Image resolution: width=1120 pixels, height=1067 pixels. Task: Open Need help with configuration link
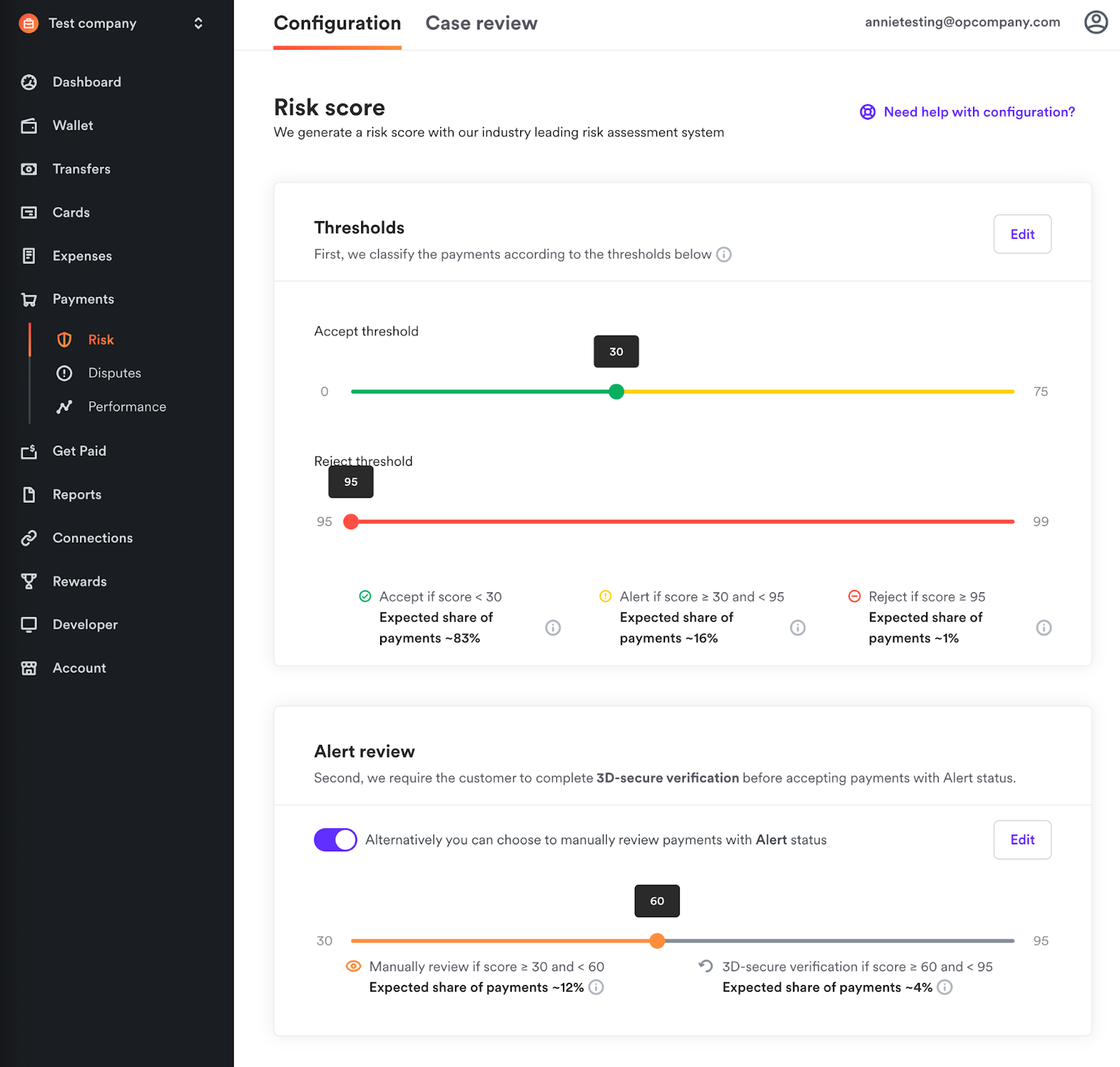[x=978, y=112]
